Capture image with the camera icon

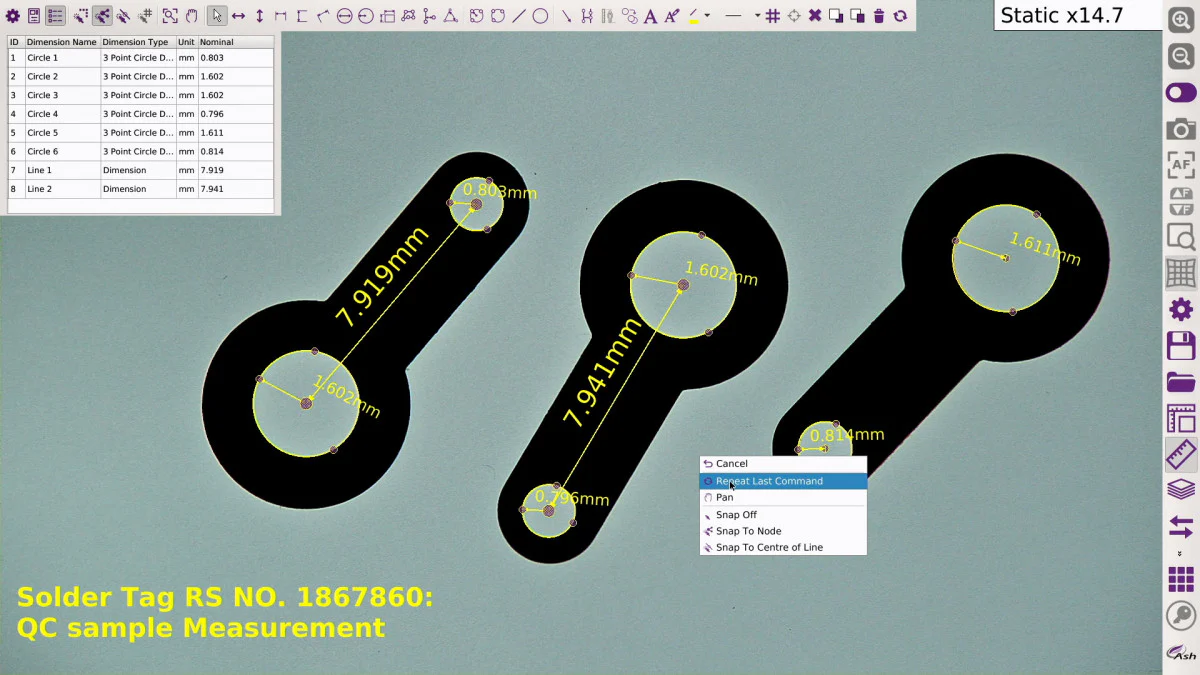(1181, 129)
